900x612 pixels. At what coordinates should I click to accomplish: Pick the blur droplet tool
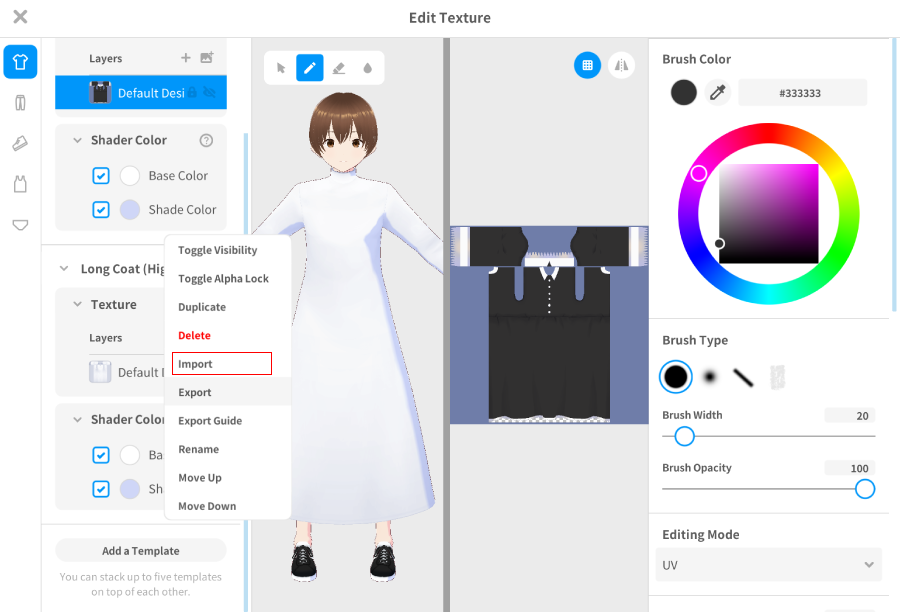(x=367, y=68)
